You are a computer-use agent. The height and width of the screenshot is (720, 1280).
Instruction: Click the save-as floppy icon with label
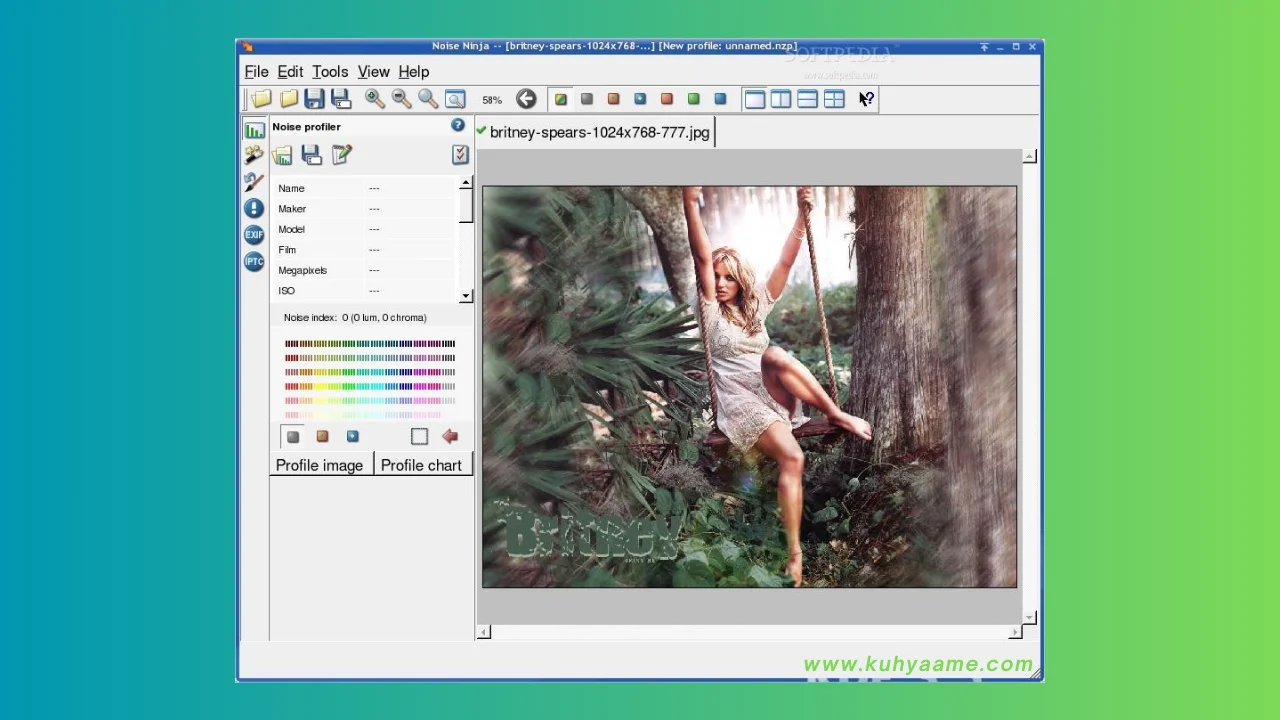tap(341, 99)
